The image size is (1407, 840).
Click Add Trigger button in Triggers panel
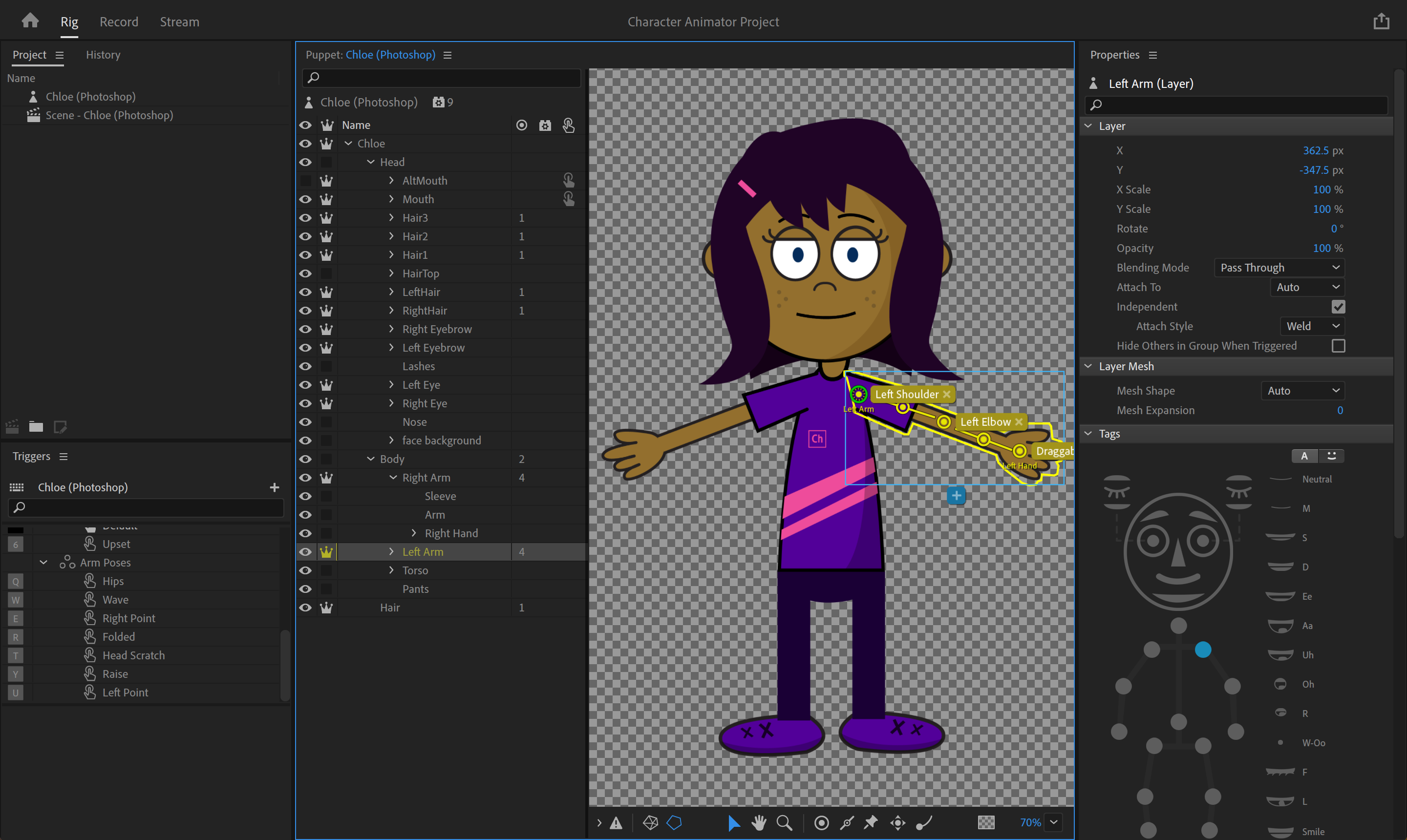tap(275, 487)
